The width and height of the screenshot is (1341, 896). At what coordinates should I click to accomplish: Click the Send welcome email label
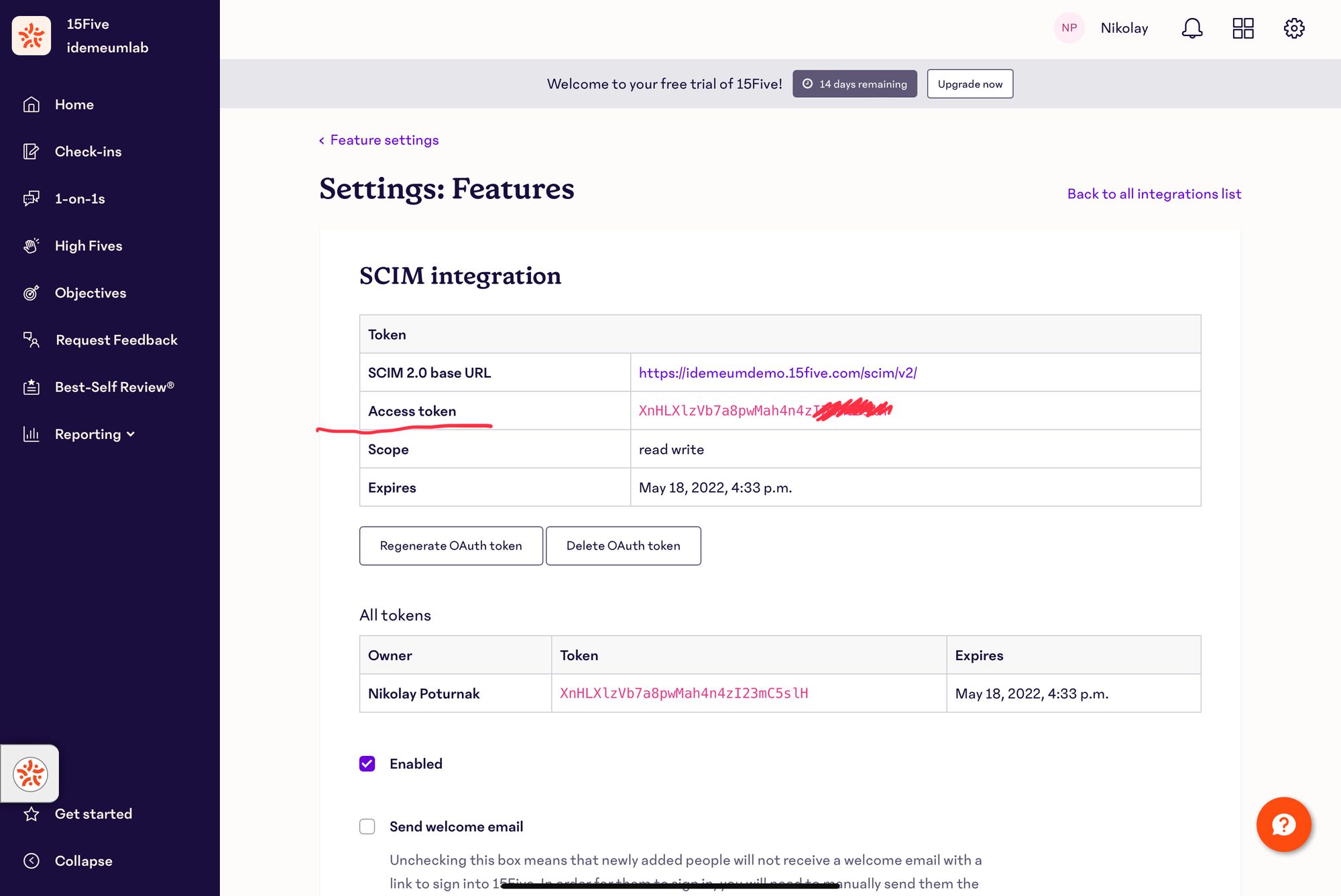[457, 827]
